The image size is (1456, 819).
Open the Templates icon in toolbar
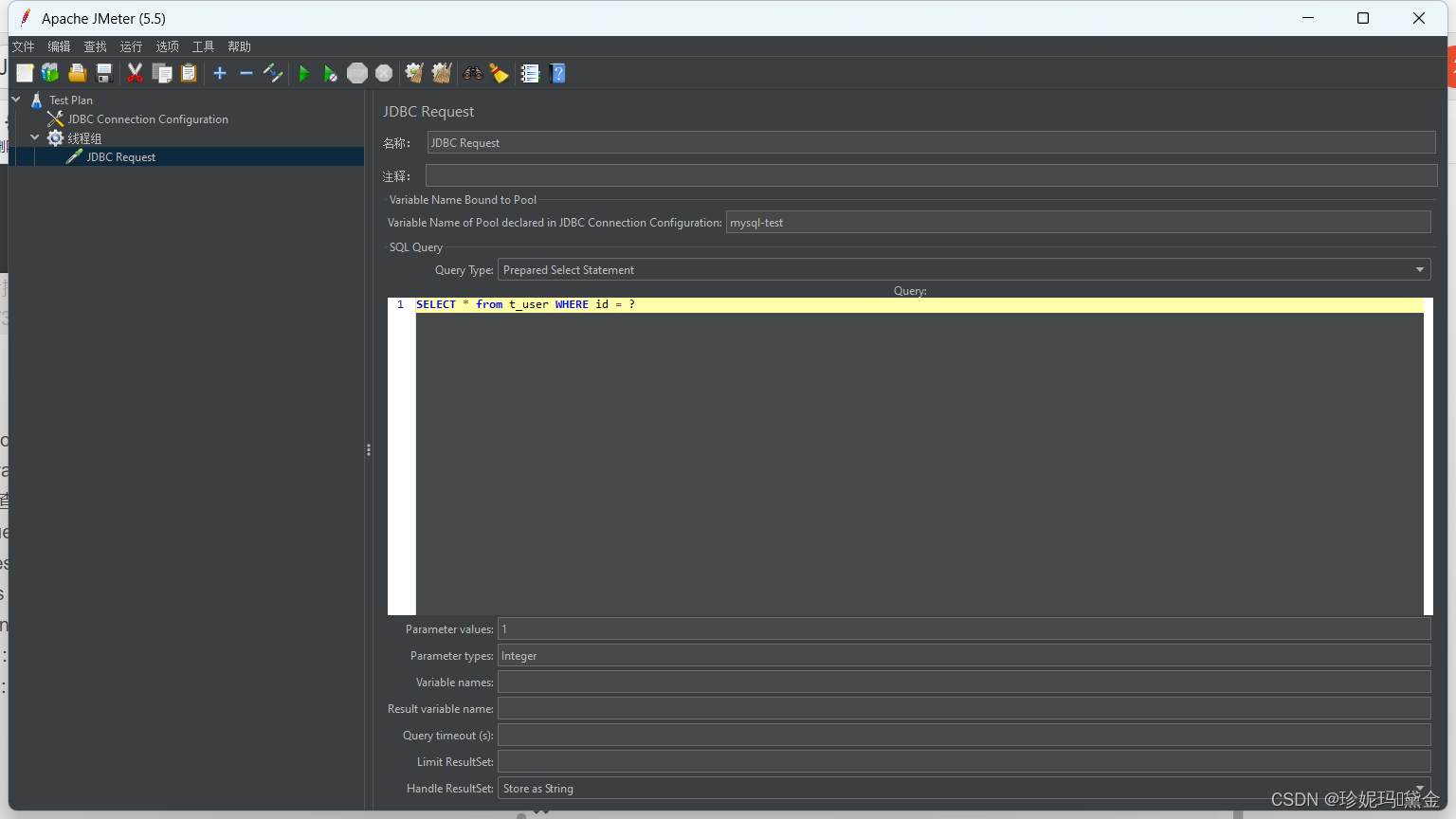tap(50, 73)
